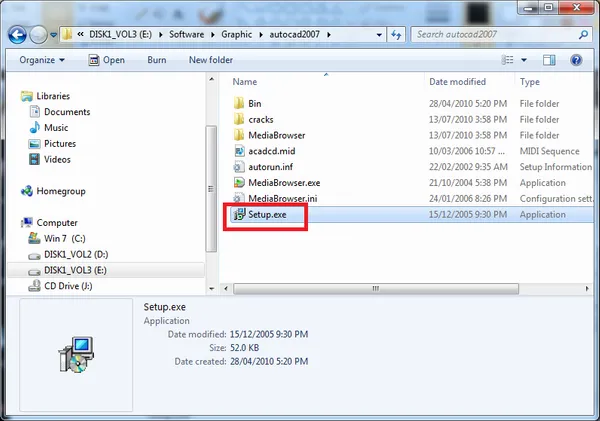Click the magnifier search icon
This screenshot has width=600, height=421.
(x=583, y=35)
